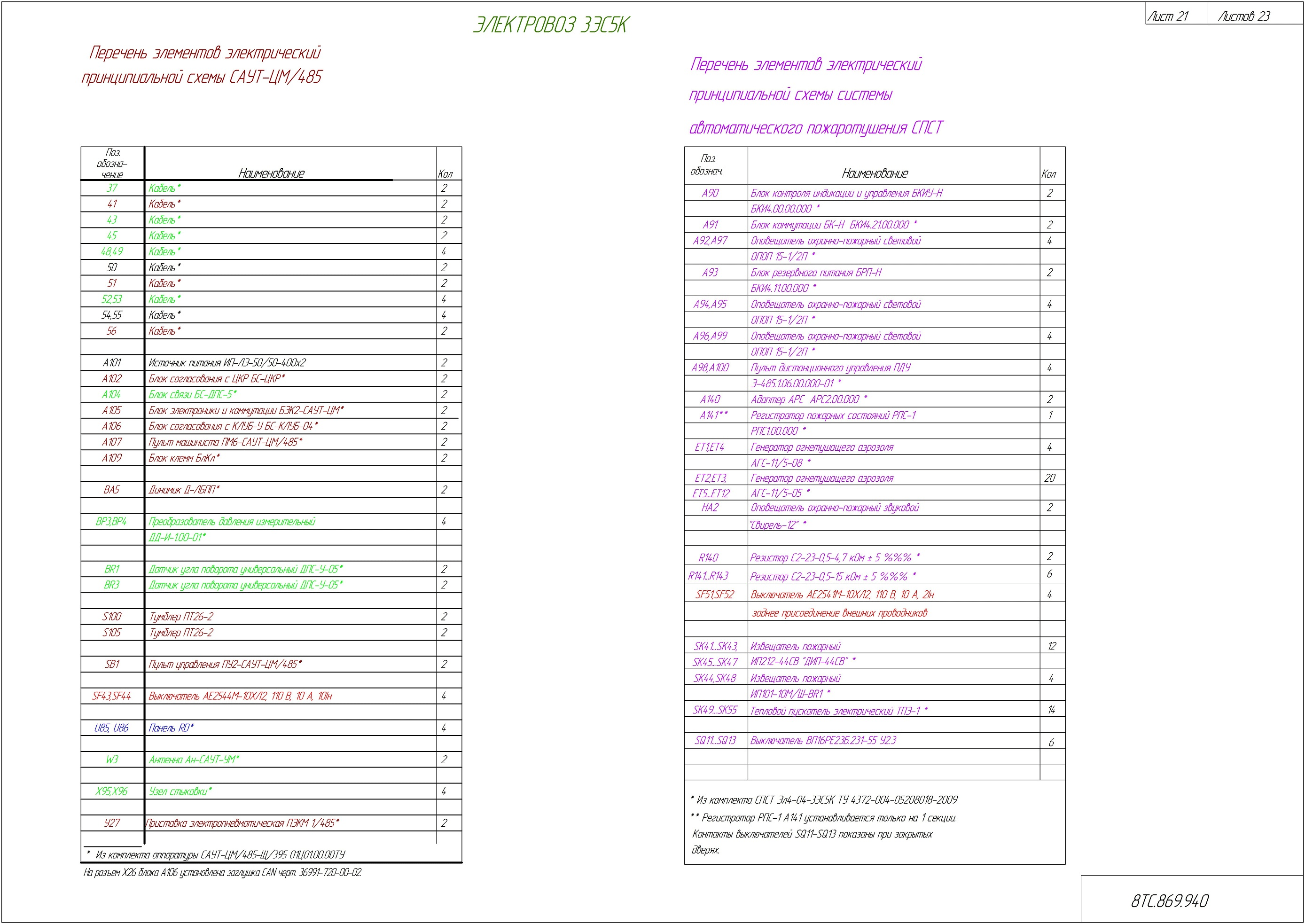This screenshot has width=1305, height=924.
Task: Click quantity '14' for SK49...SK55
Action: [1051, 710]
